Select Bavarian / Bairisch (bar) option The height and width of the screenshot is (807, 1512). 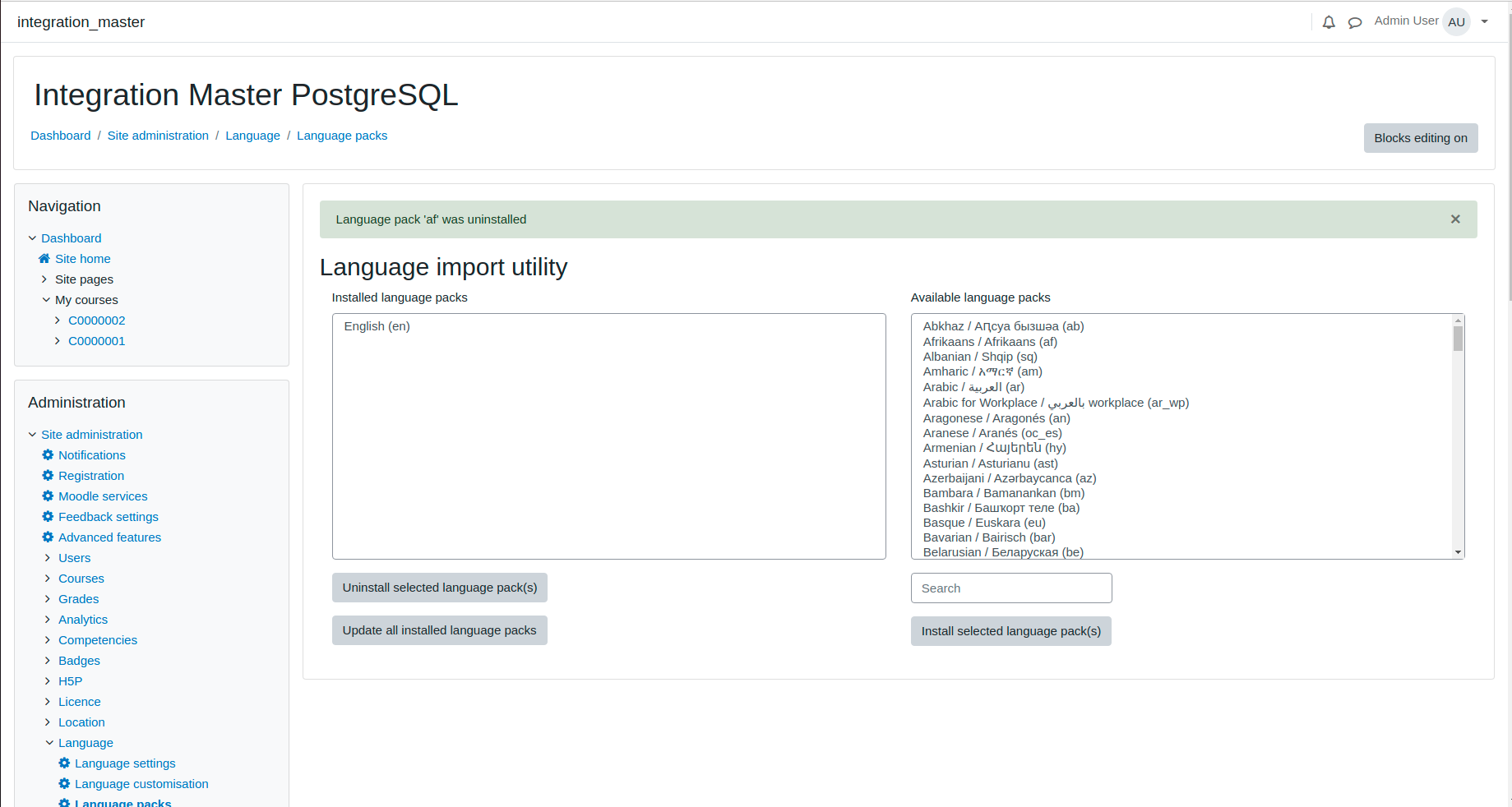tap(1183, 537)
